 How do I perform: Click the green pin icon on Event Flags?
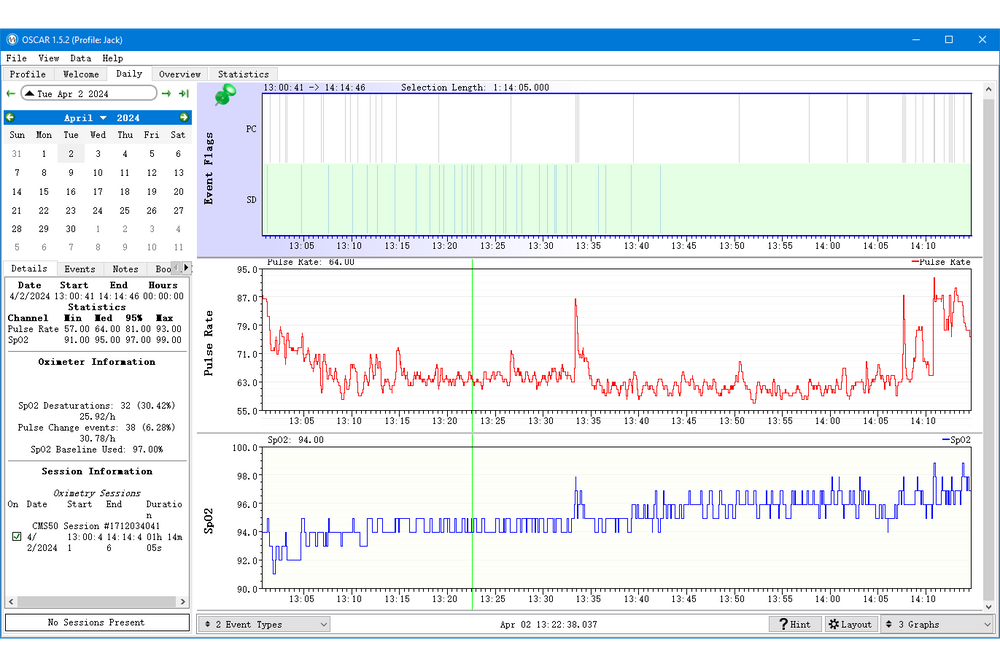click(224, 96)
